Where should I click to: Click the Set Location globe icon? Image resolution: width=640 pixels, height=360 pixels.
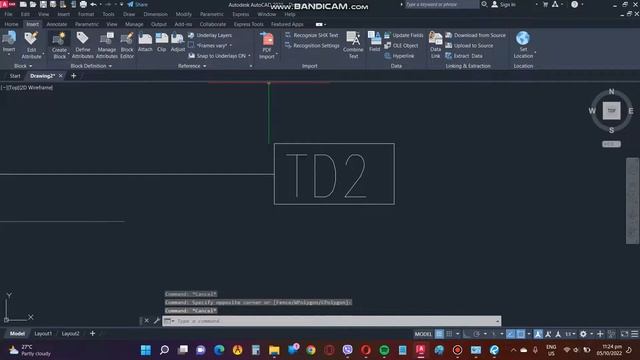click(x=523, y=38)
